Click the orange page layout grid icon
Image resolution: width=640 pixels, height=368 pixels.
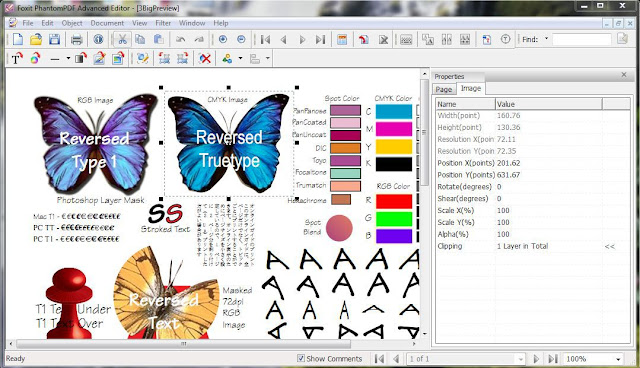click(342, 40)
